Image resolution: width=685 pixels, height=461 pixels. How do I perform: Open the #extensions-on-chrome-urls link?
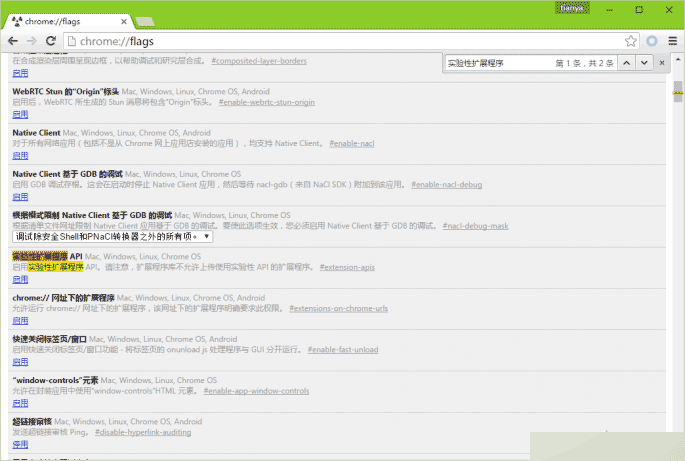coord(338,308)
